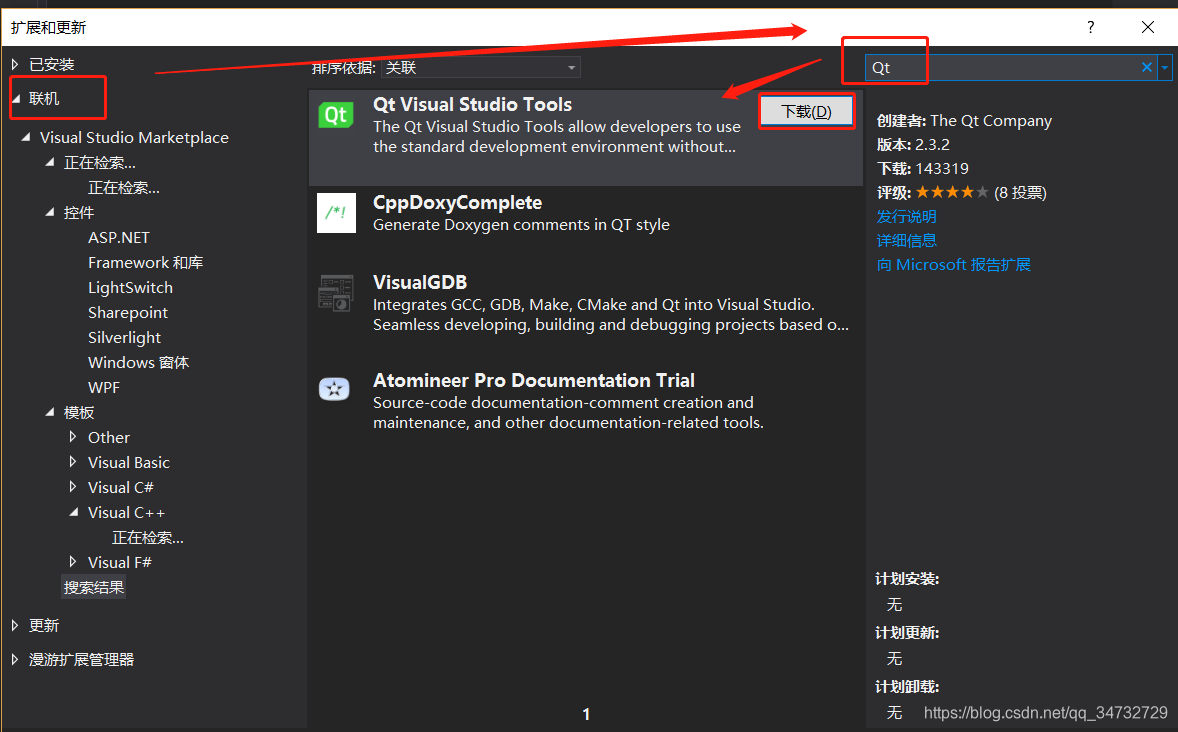Screen dimensions: 1178x732
Task: Click page number 1 at bottom
Action: [x=586, y=714]
